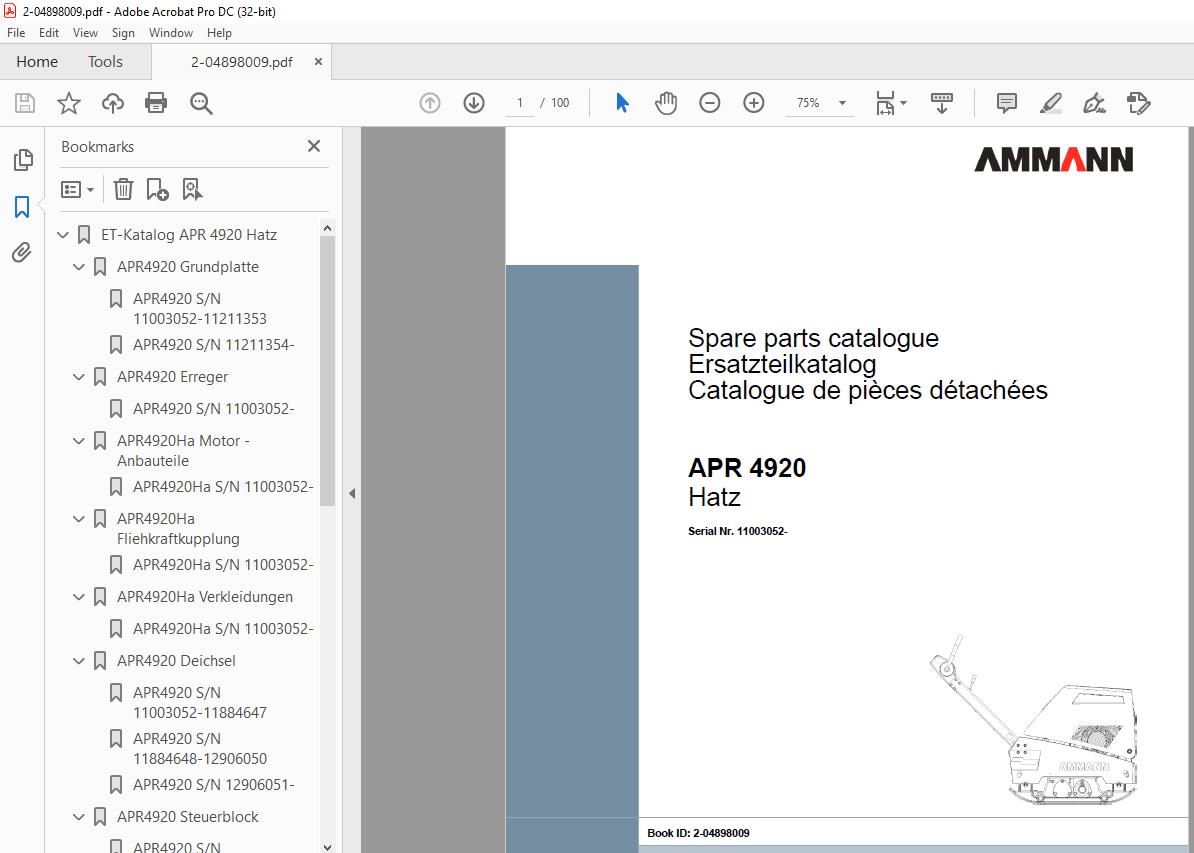The image size is (1194, 853).
Task: Open the Page Thumbnails panel
Action: [x=23, y=160]
